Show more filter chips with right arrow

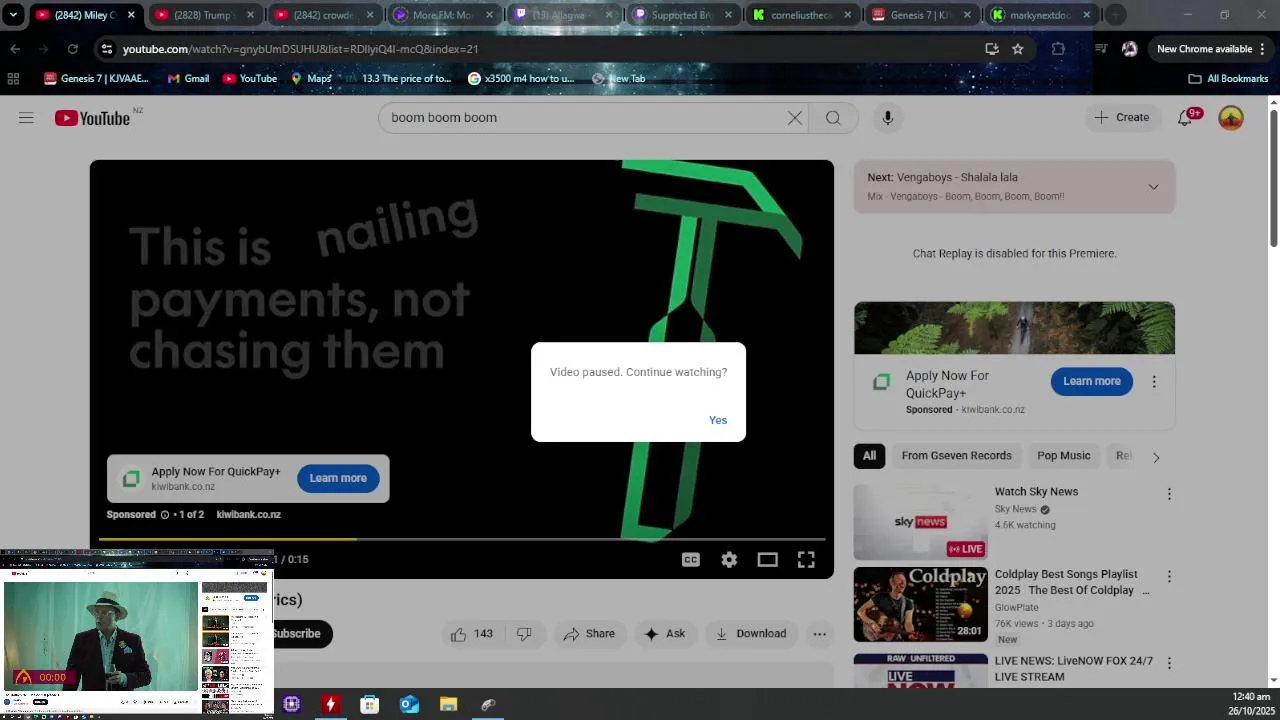click(x=1156, y=457)
